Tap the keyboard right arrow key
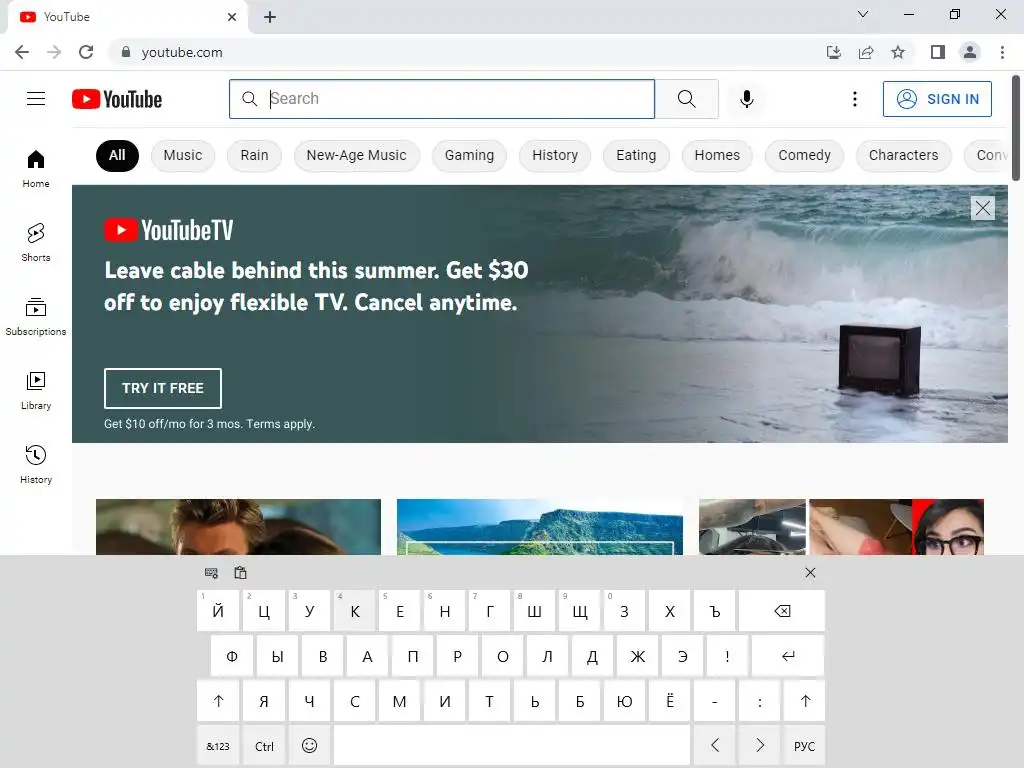This screenshot has height=768, width=1024. [760, 746]
